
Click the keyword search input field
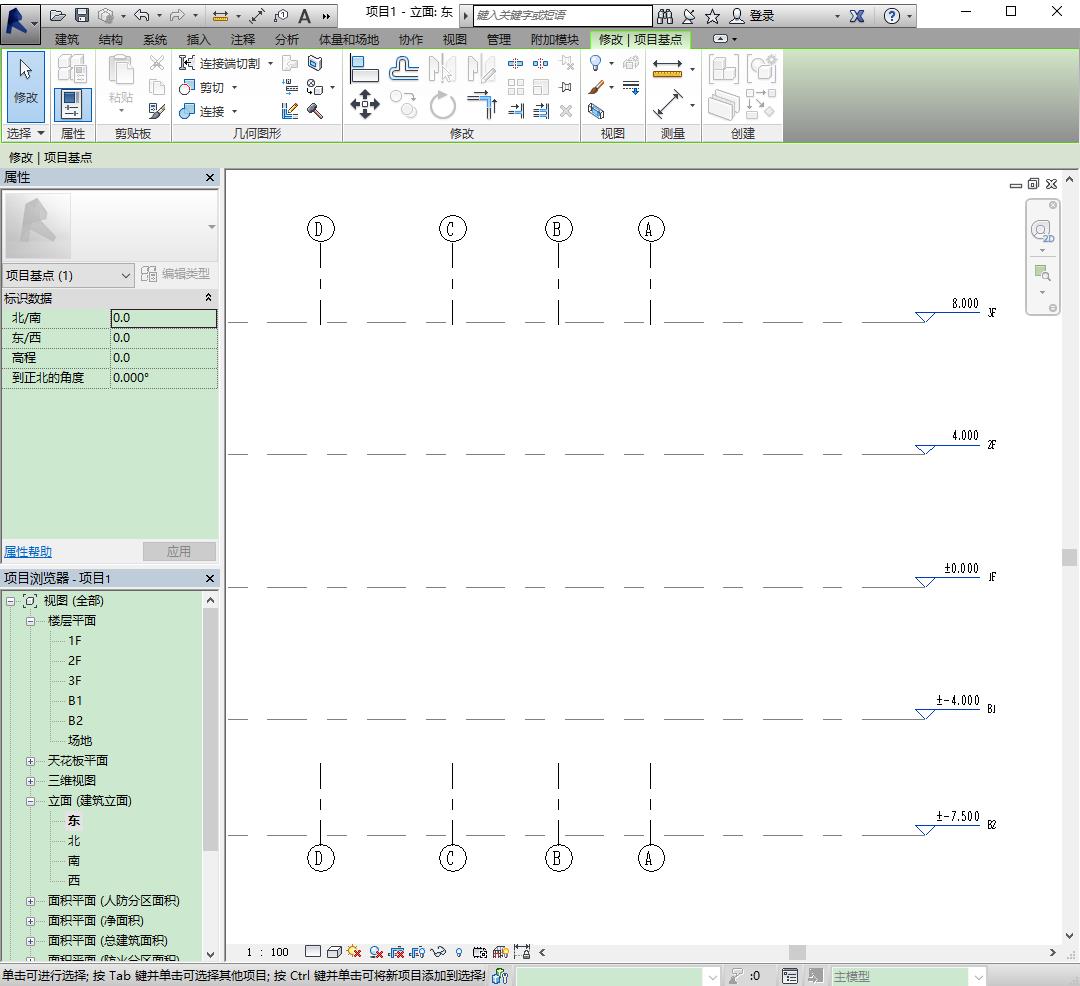coord(563,15)
